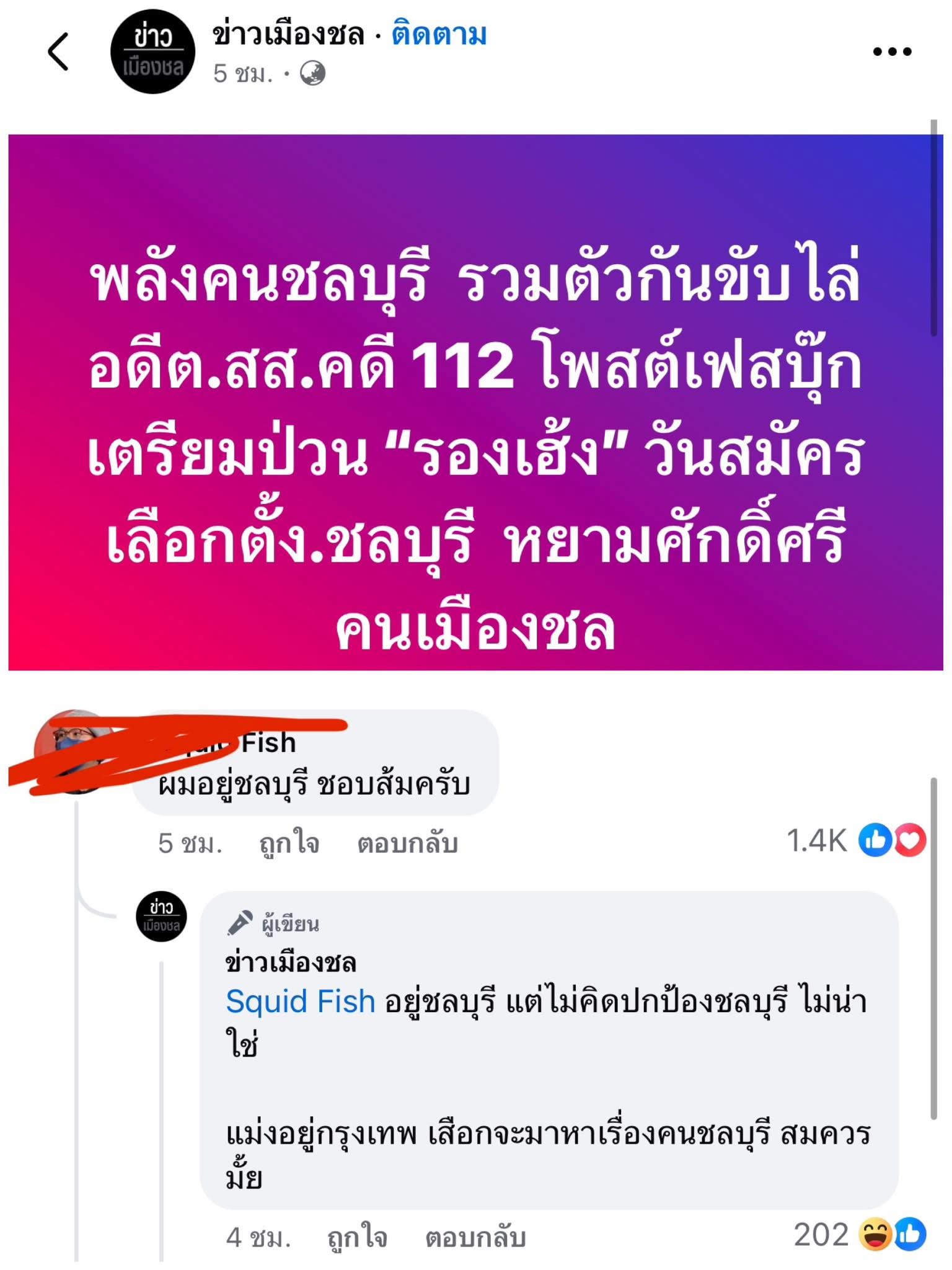Go back using the left arrow

point(58,51)
